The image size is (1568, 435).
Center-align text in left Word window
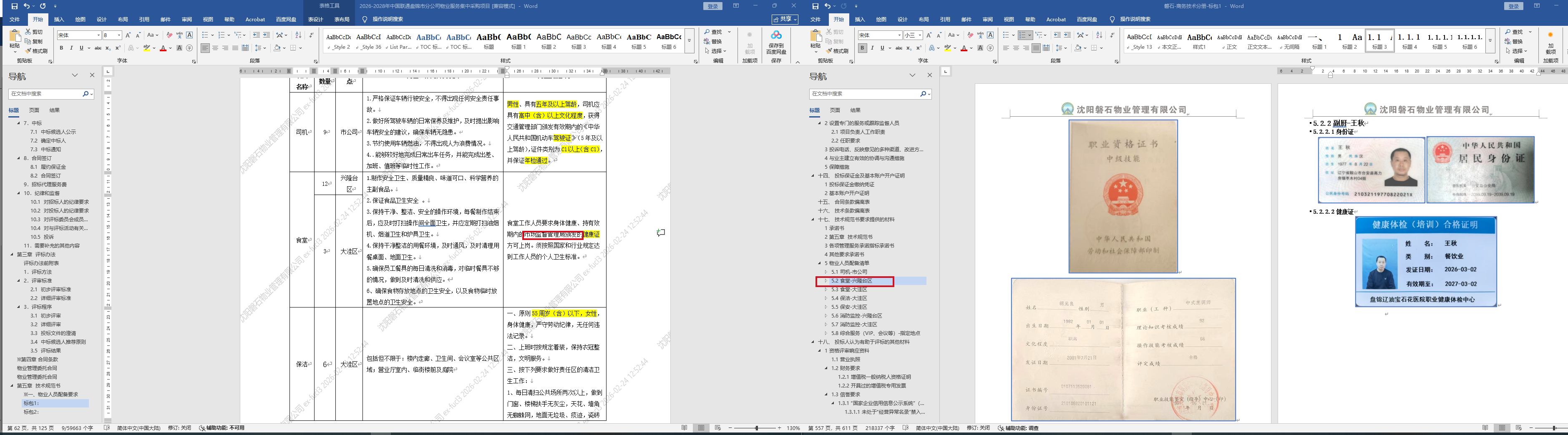coord(216,48)
